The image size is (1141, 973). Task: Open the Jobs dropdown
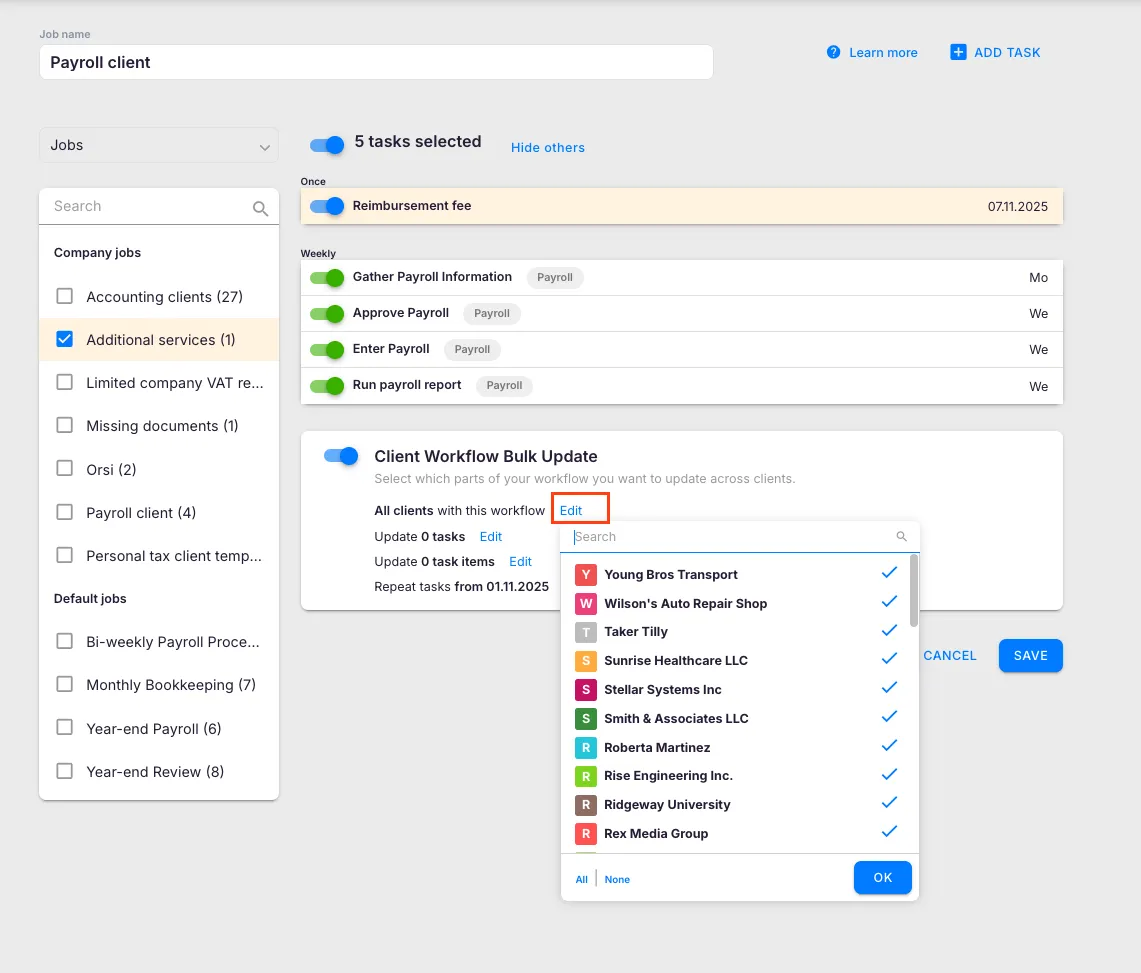pyautogui.click(x=159, y=145)
